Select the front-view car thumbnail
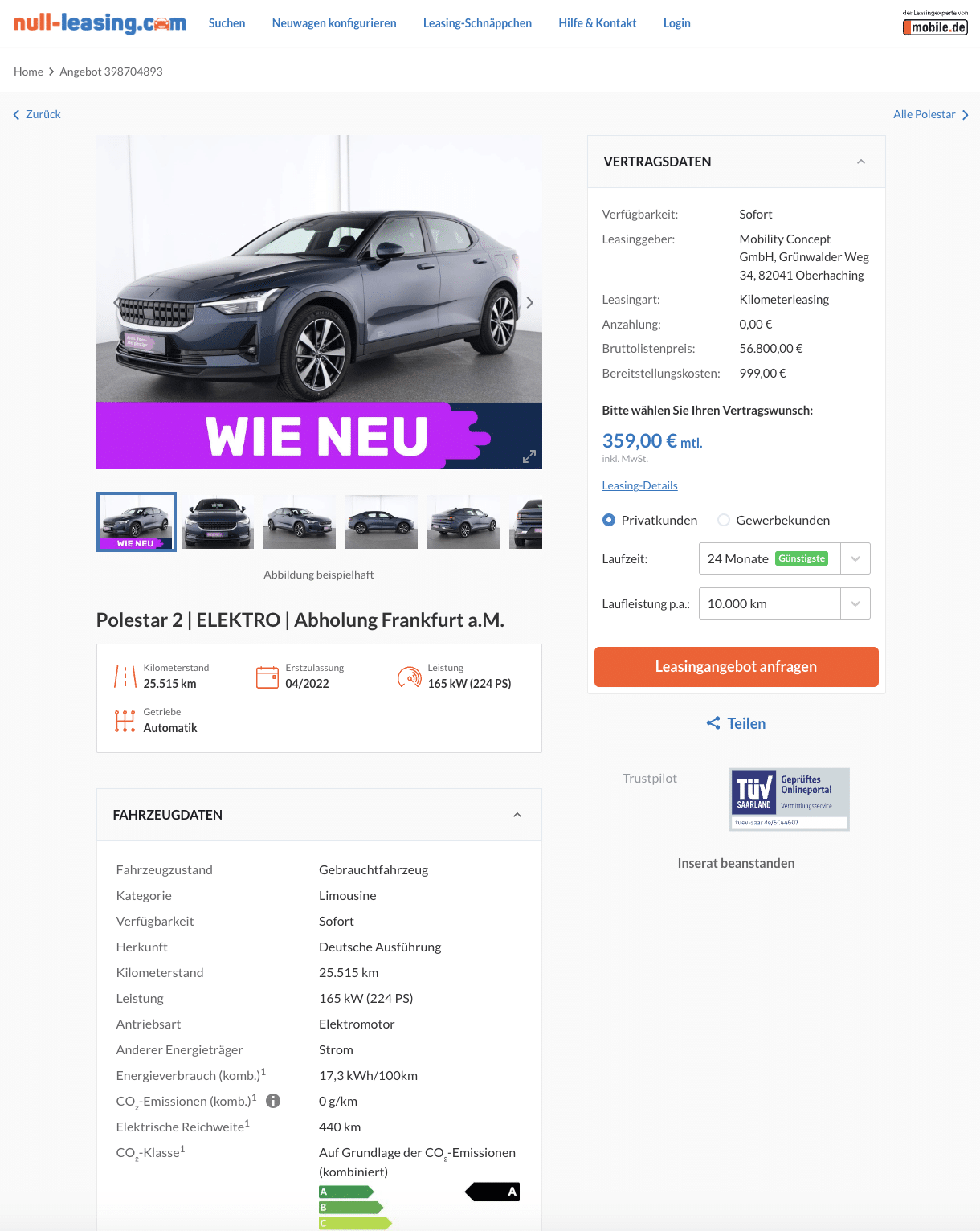This screenshot has width=980, height=1231. (x=218, y=521)
